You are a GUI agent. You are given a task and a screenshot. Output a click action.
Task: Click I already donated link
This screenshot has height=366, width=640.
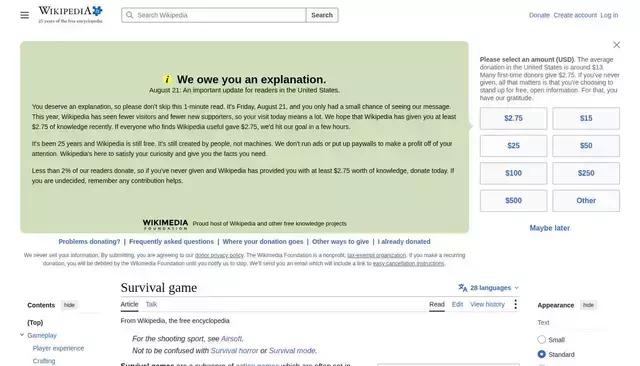tap(404, 242)
